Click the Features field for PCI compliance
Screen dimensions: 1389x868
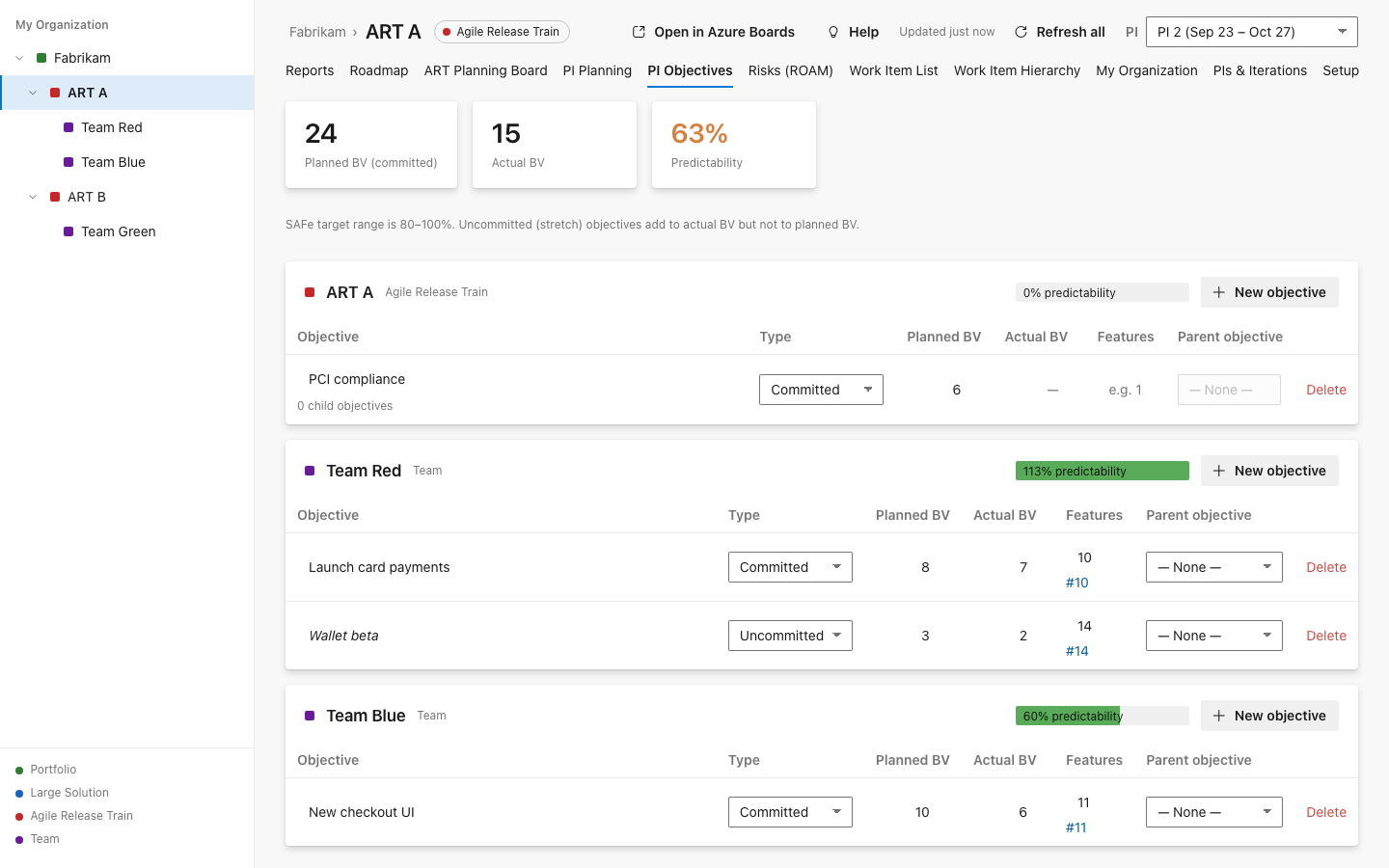tap(1126, 390)
